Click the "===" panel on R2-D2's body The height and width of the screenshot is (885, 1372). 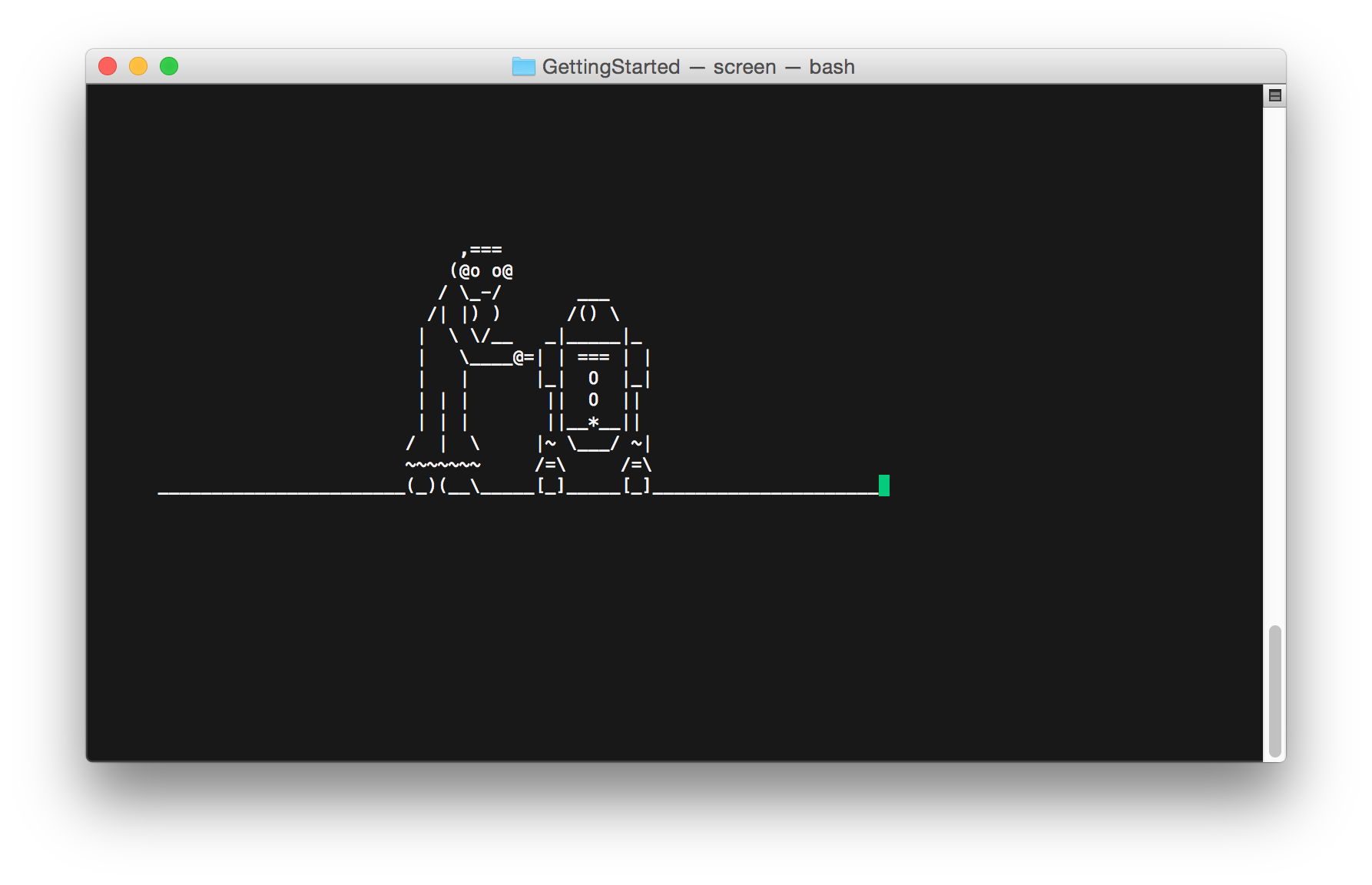pos(593,357)
